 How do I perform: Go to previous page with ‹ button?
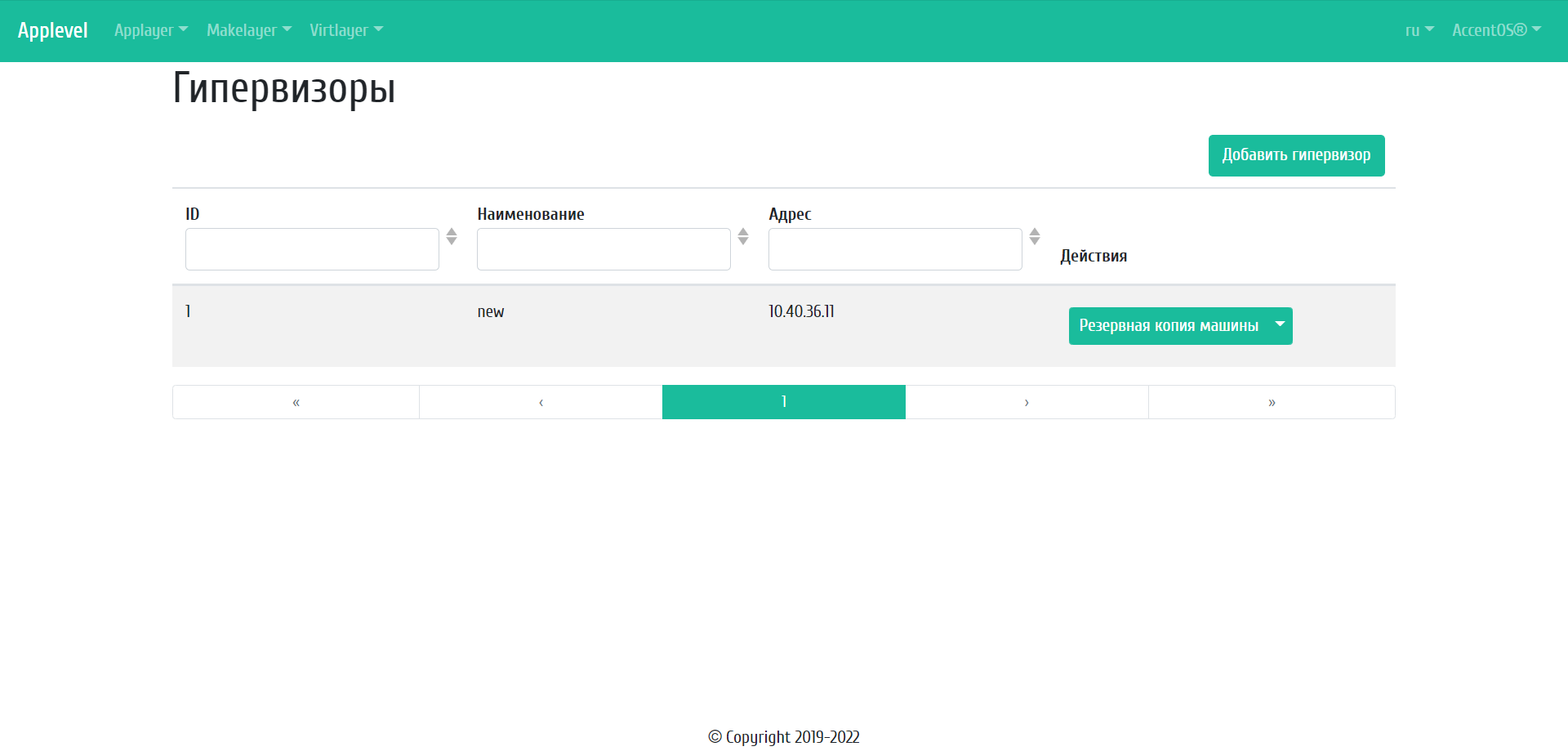pos(541,402)
